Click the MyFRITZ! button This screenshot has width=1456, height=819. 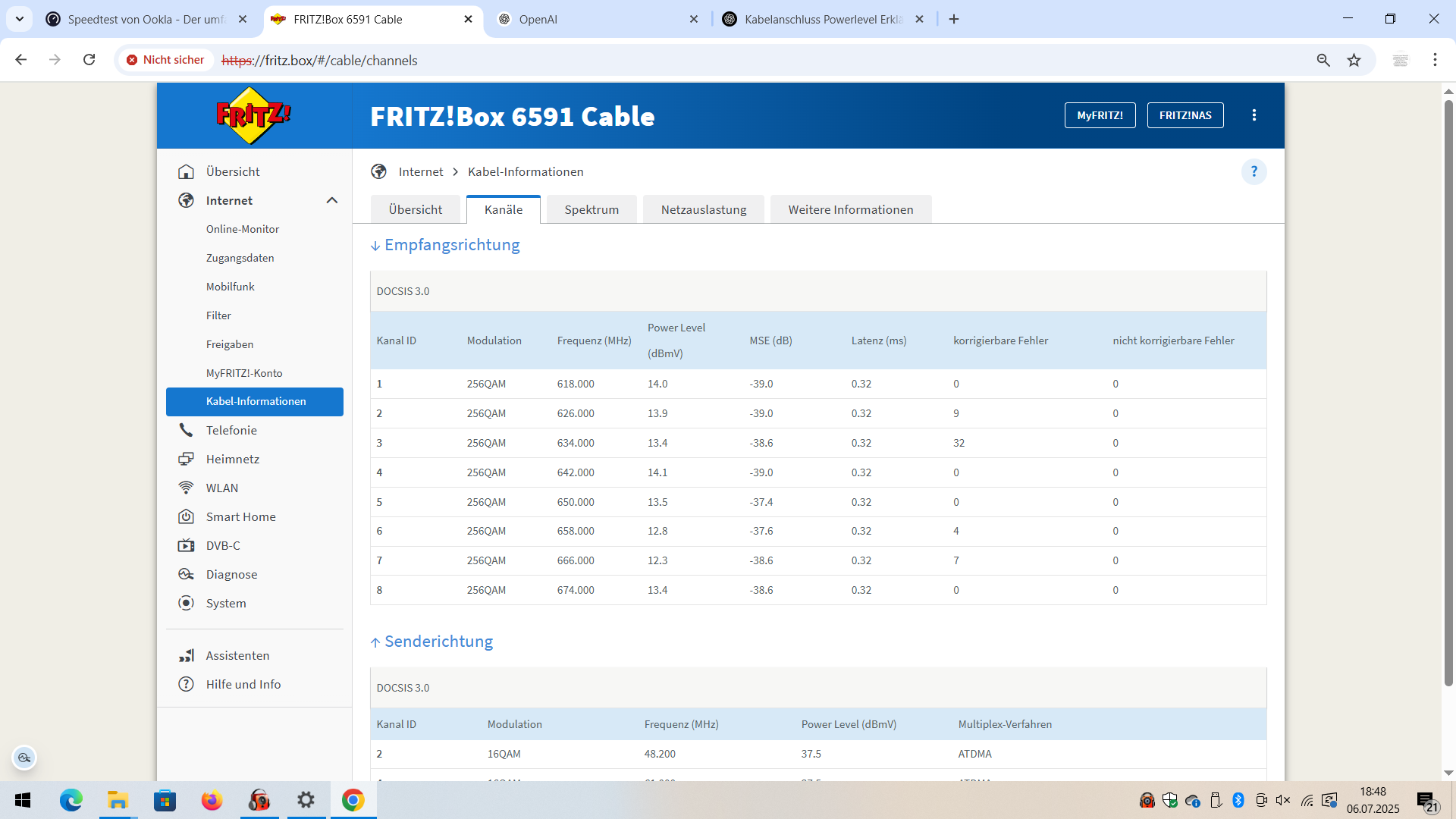pyautogui.click(x=1100, y=115)
